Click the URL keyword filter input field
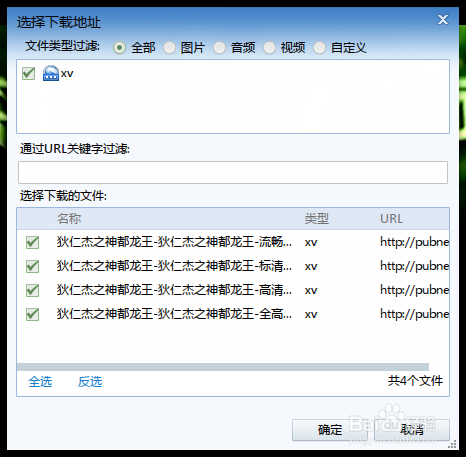Viewport: 466px width, 457px height. tap(233, 172)
